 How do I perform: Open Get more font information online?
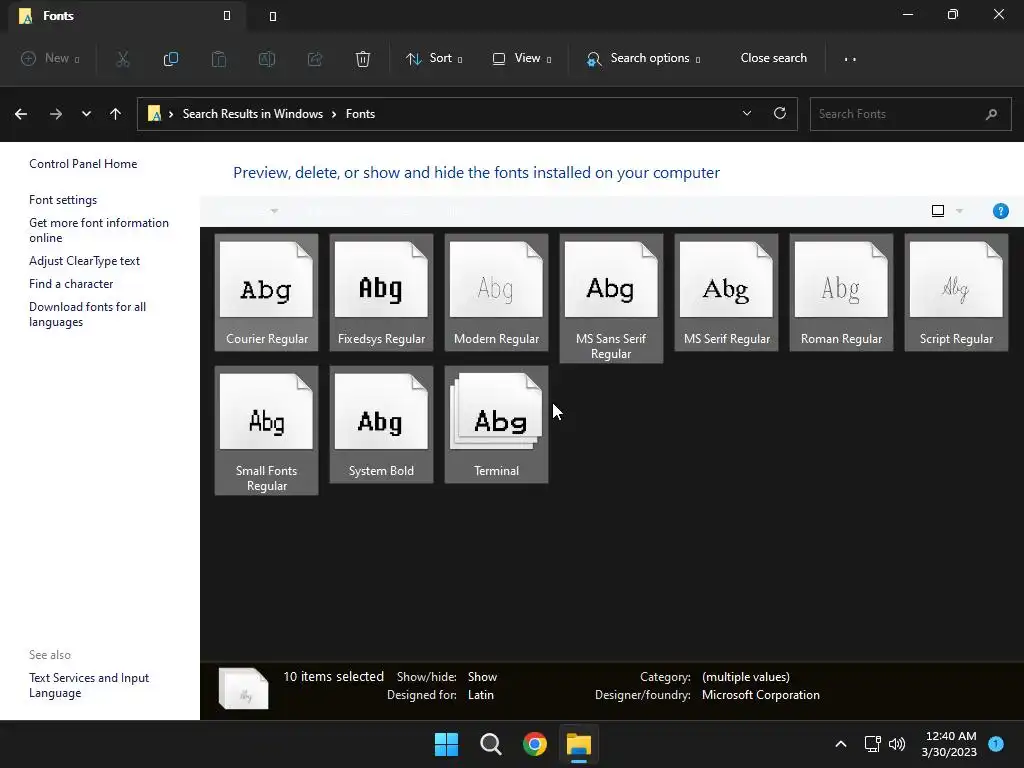click(x=99, y=231)
